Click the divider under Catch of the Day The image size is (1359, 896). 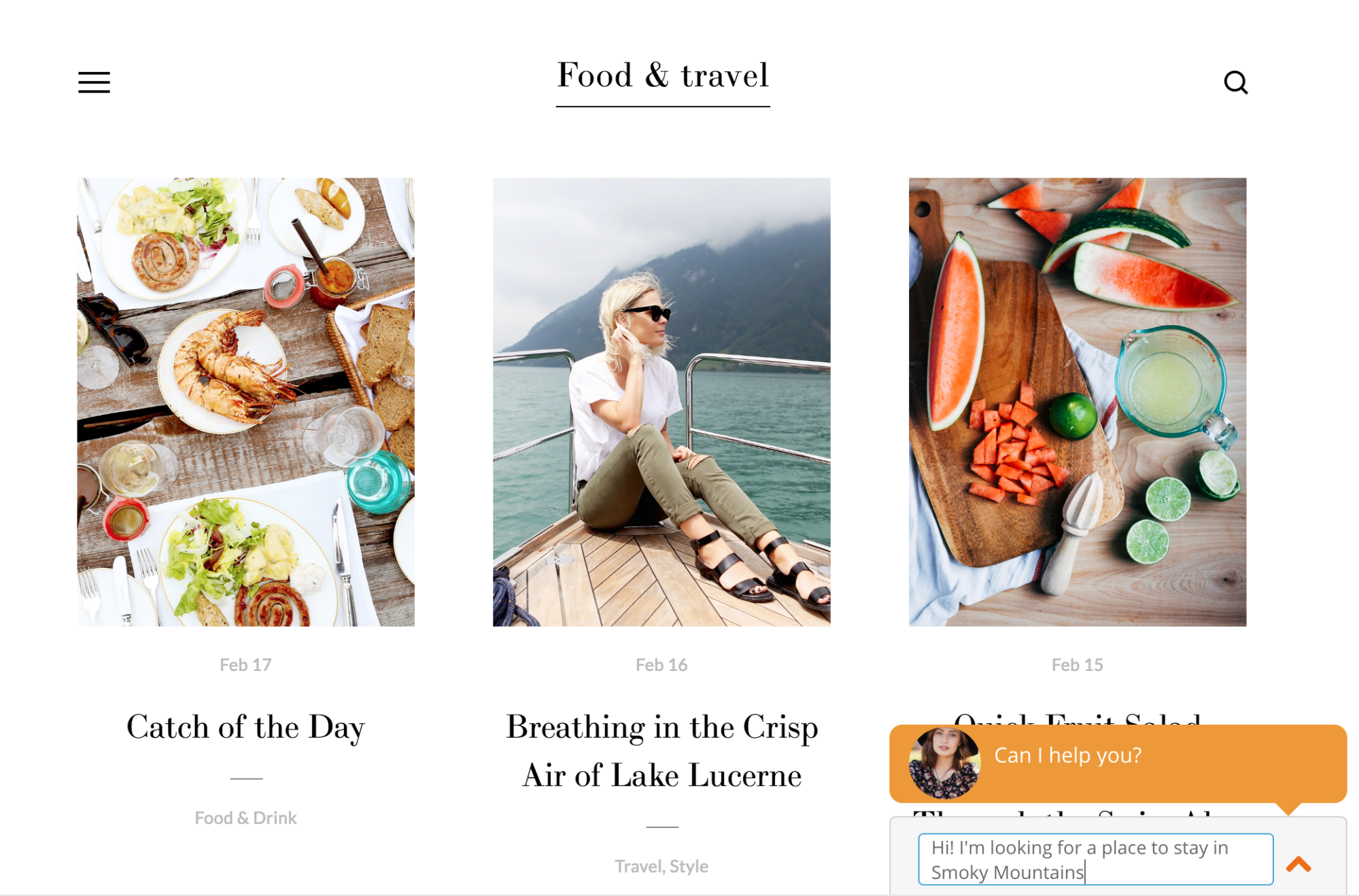[246, 778]
